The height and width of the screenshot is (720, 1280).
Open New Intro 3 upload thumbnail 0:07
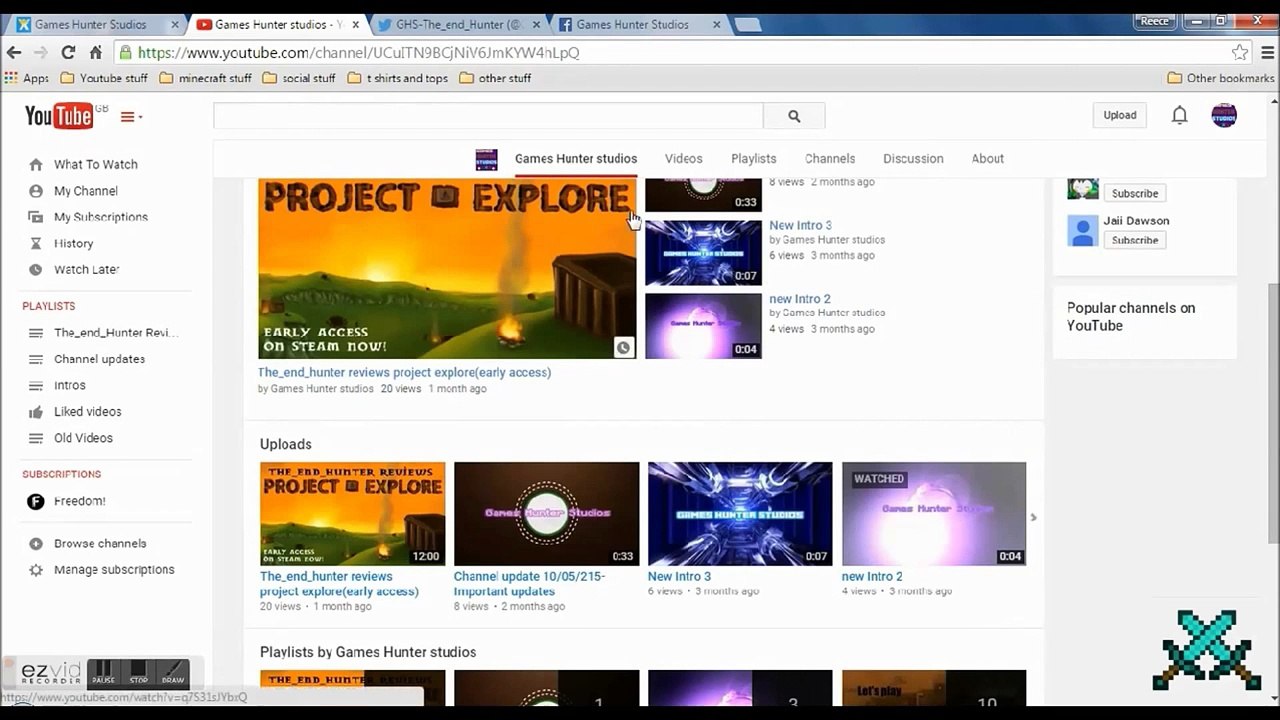(740, 514)
